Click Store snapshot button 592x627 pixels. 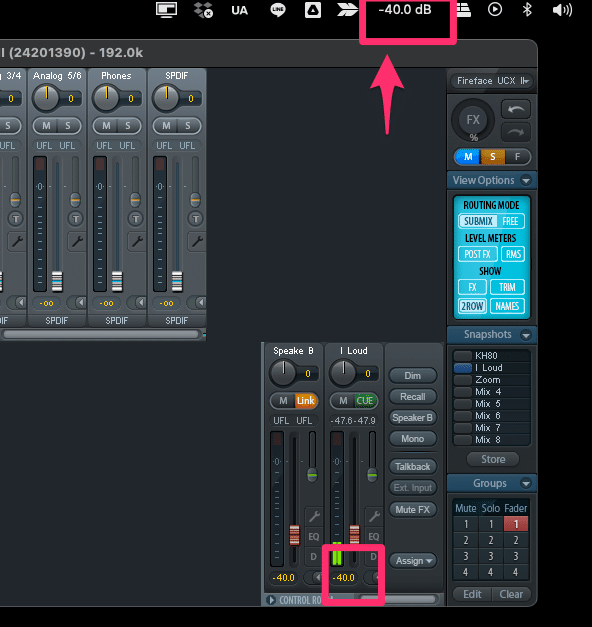point(493,459)
